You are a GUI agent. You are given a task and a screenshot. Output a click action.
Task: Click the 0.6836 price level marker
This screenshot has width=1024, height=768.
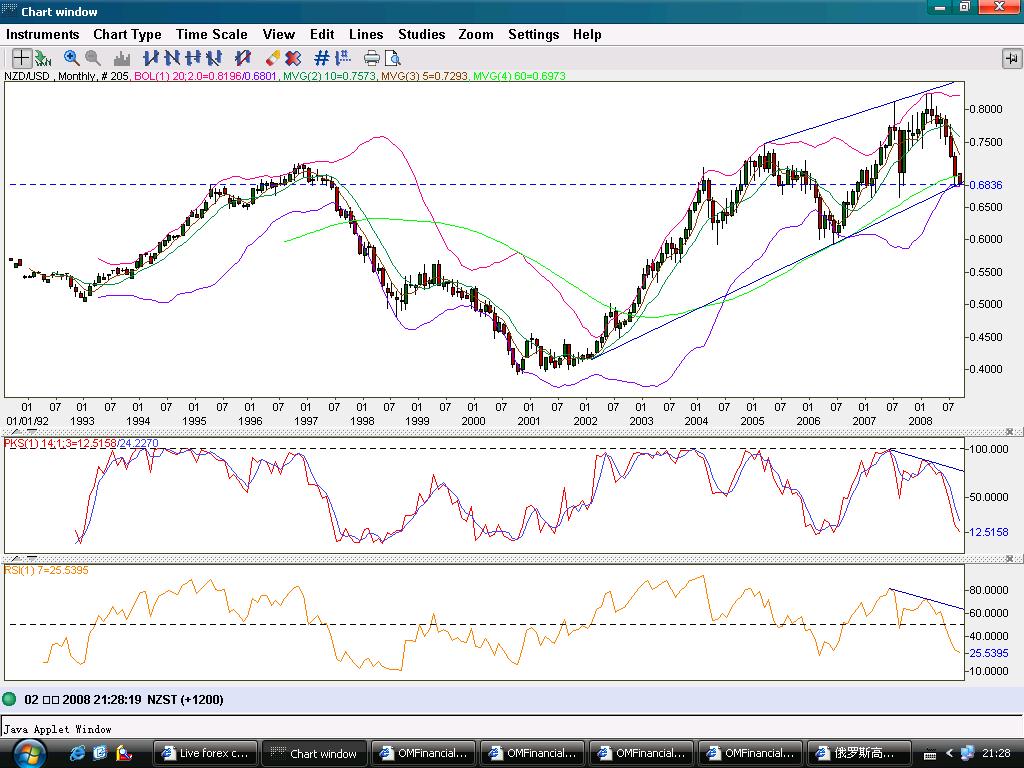tap(985, 186)
